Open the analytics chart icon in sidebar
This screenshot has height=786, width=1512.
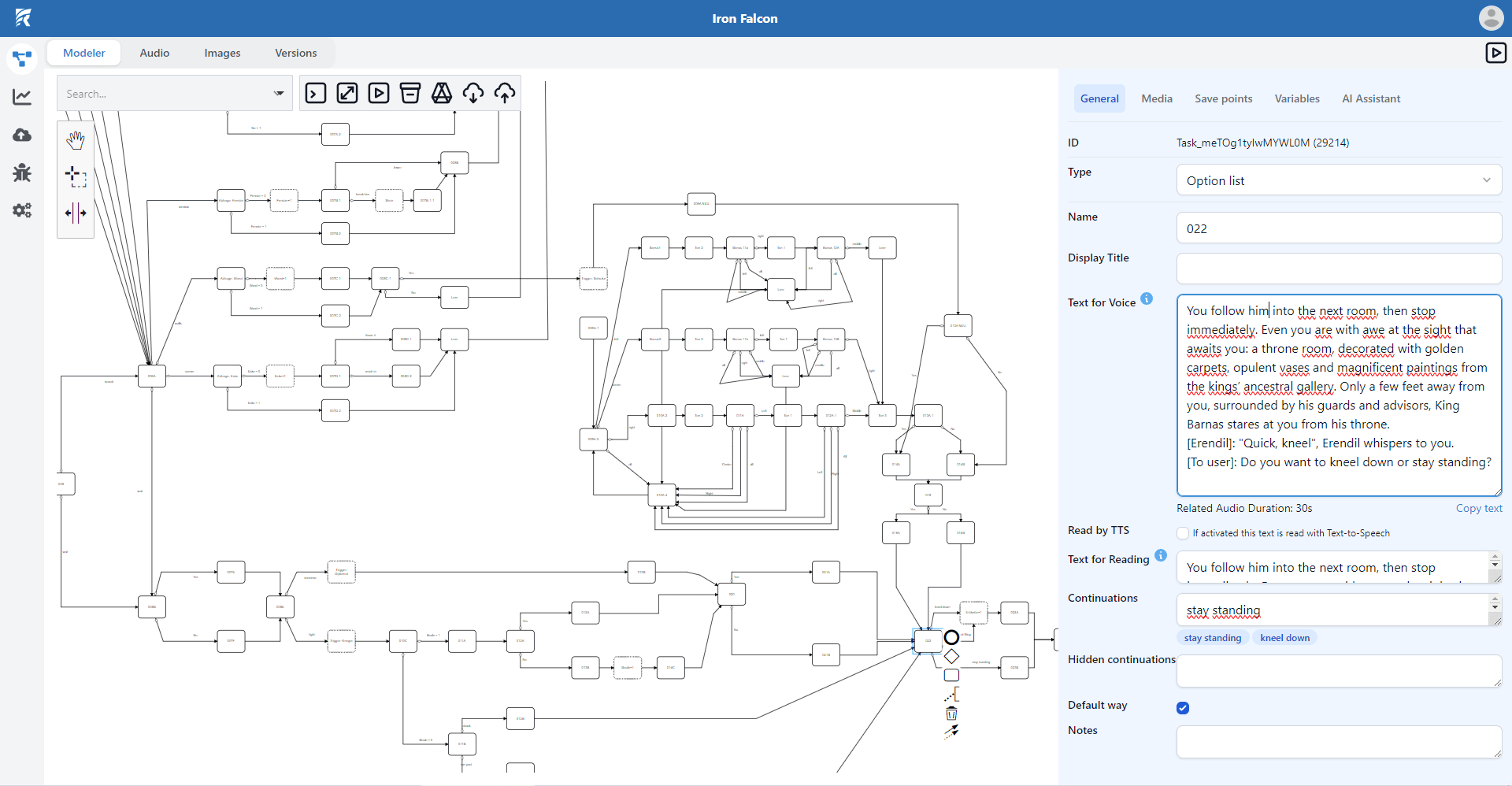click(22, 97)
